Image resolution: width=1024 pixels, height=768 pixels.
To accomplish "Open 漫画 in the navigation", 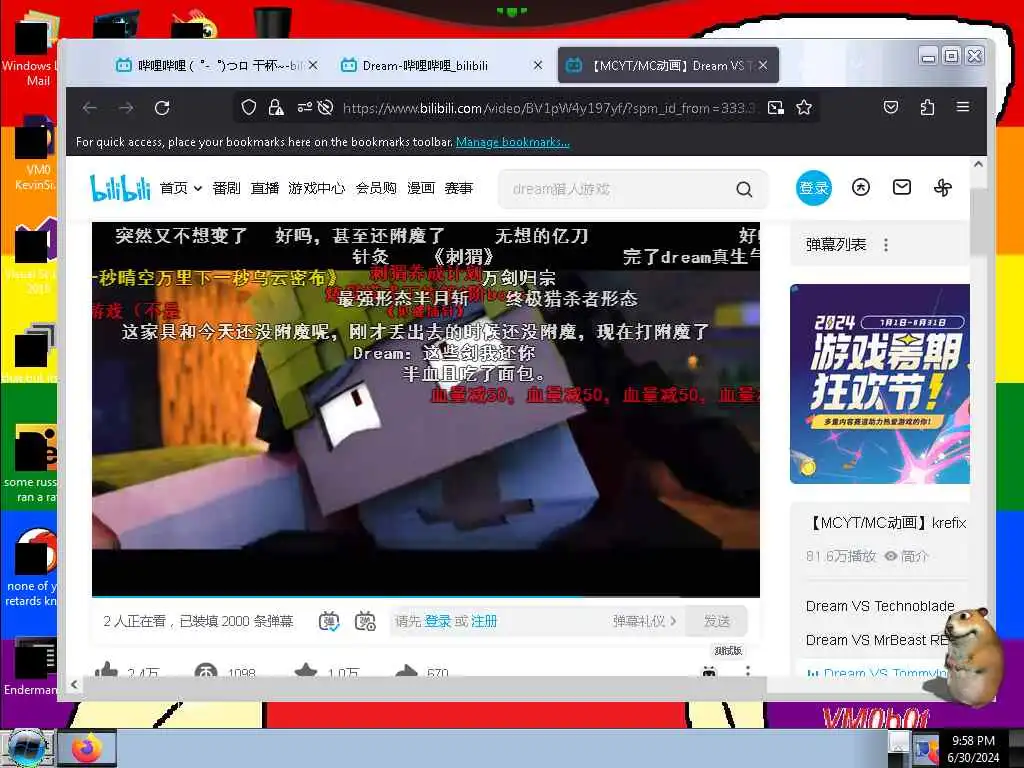I will 421,188.
